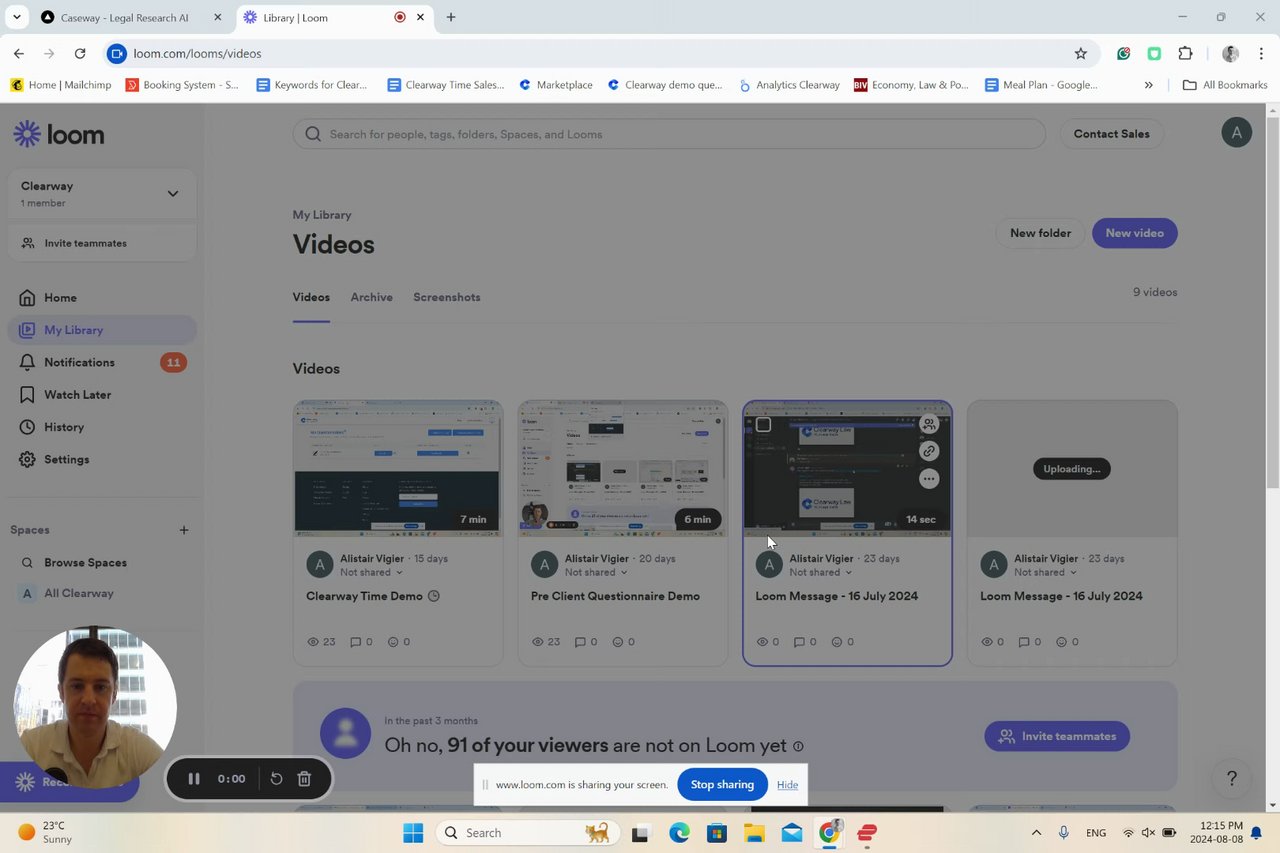The image size is (1280, 853).
Task: Create a New folder
Action: coord(1040,233)
